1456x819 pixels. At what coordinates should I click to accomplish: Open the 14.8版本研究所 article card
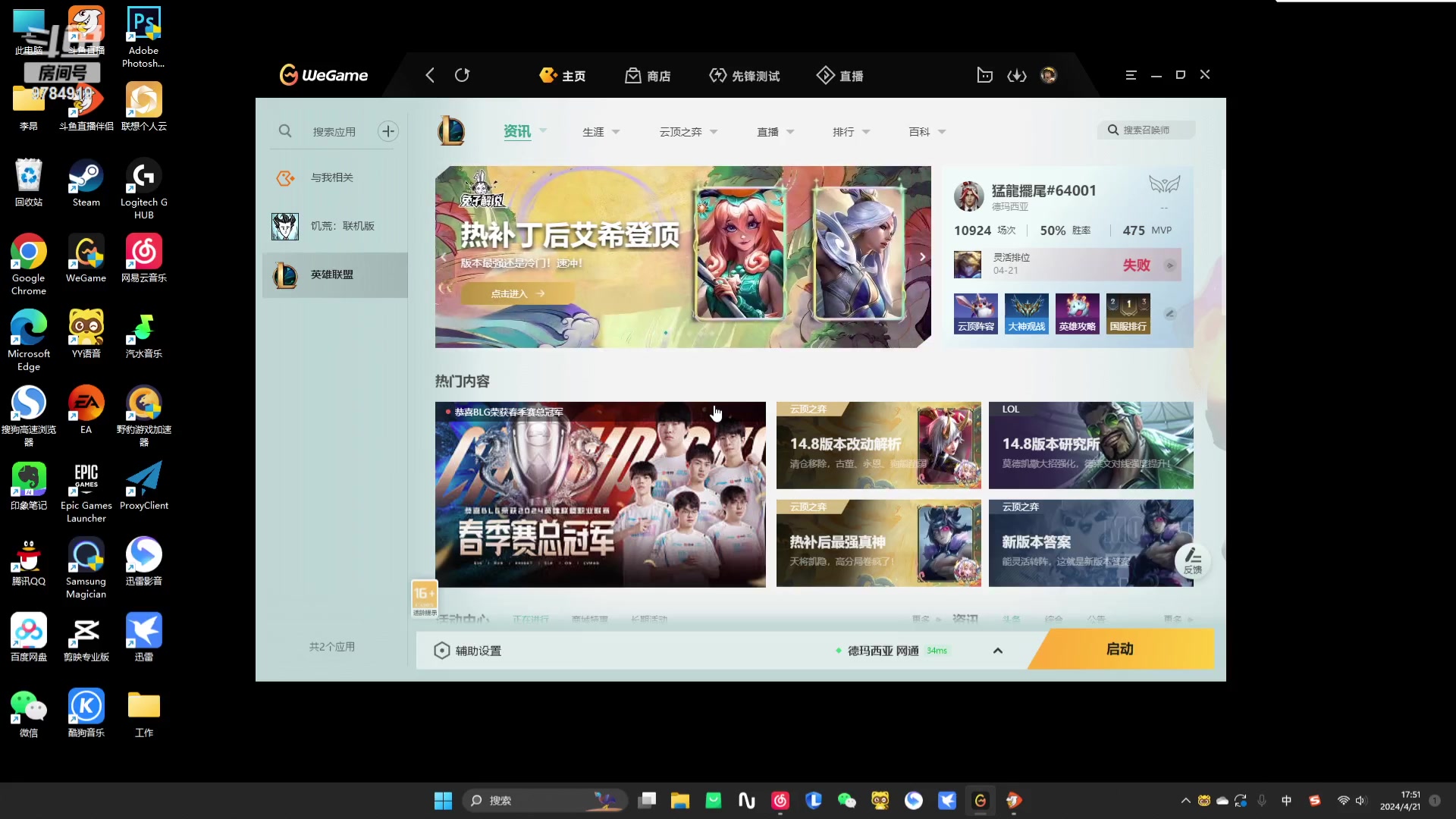(1090, 445)
